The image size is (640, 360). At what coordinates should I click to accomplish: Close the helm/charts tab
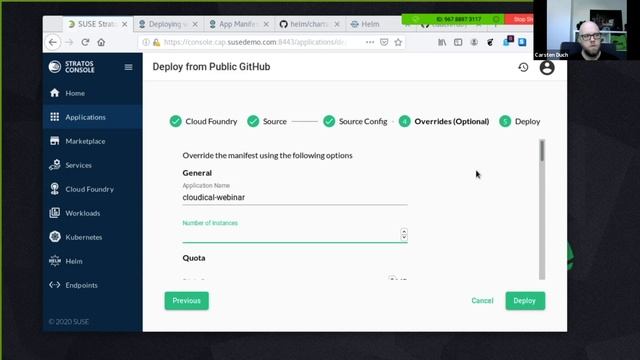pyautogui.click(x=337, y=24)
